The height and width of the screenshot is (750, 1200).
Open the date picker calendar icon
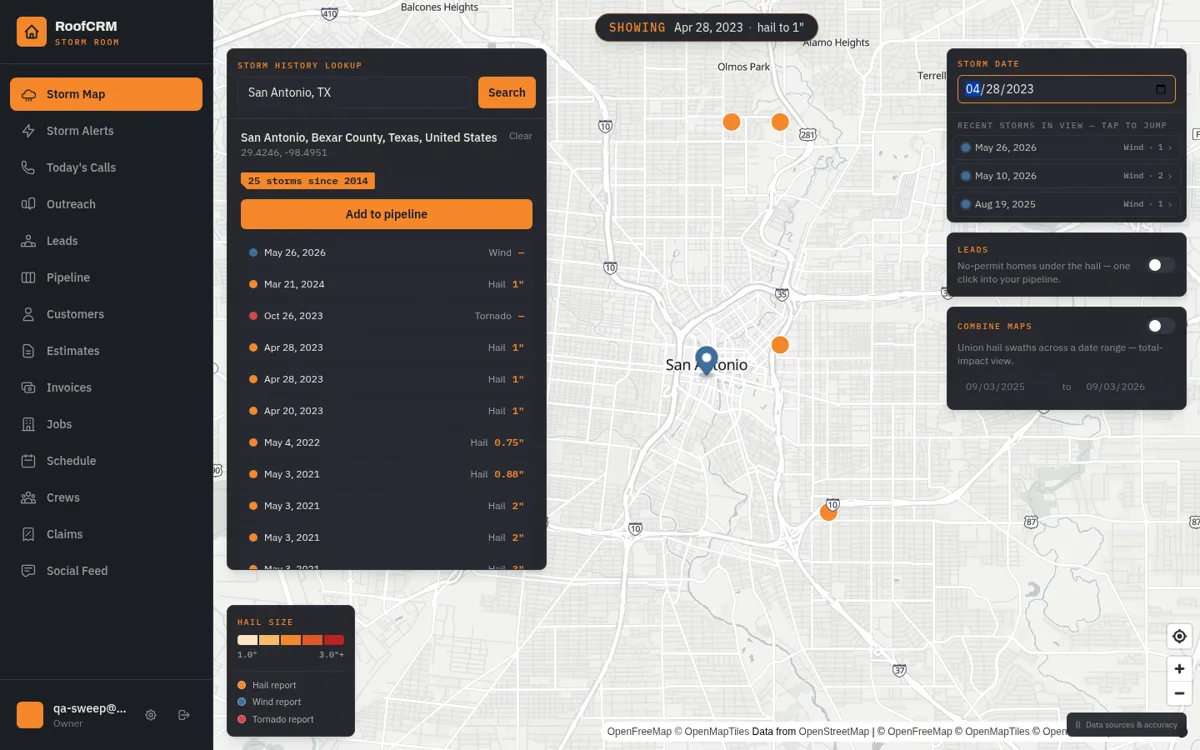(x=1160, y=89)
